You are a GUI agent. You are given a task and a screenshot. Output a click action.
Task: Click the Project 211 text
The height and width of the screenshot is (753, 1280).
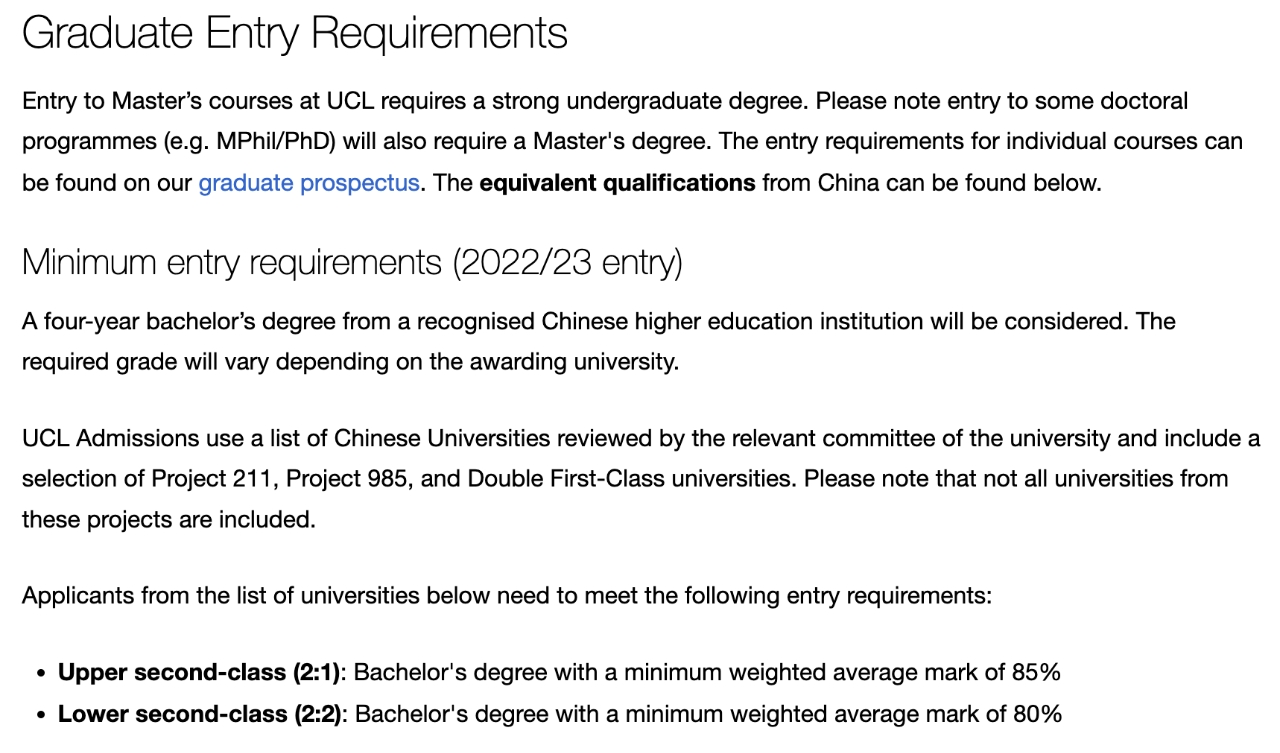[x=212, y=479]
